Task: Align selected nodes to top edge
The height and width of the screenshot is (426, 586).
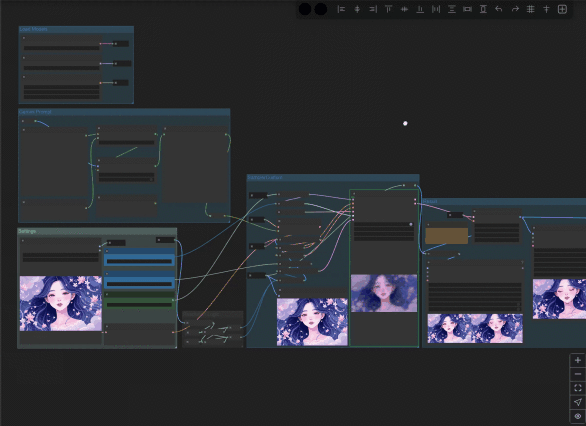Action: (389, 9)
